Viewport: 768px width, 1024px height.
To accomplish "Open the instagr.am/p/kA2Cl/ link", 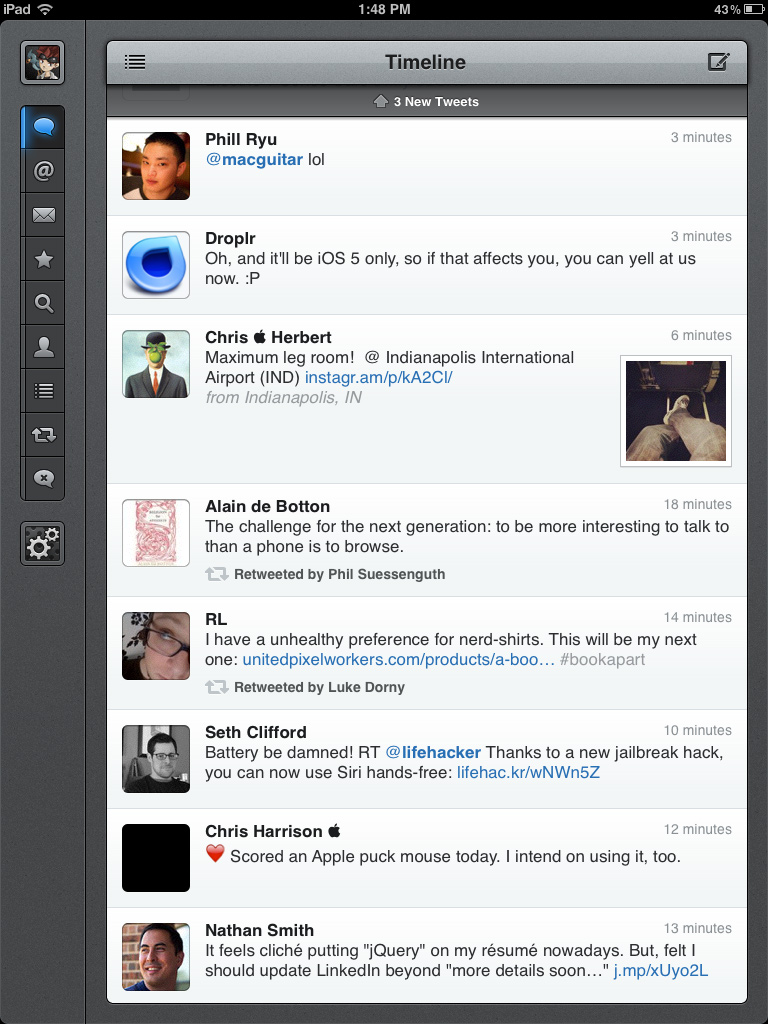I will (x=379, y=377).
